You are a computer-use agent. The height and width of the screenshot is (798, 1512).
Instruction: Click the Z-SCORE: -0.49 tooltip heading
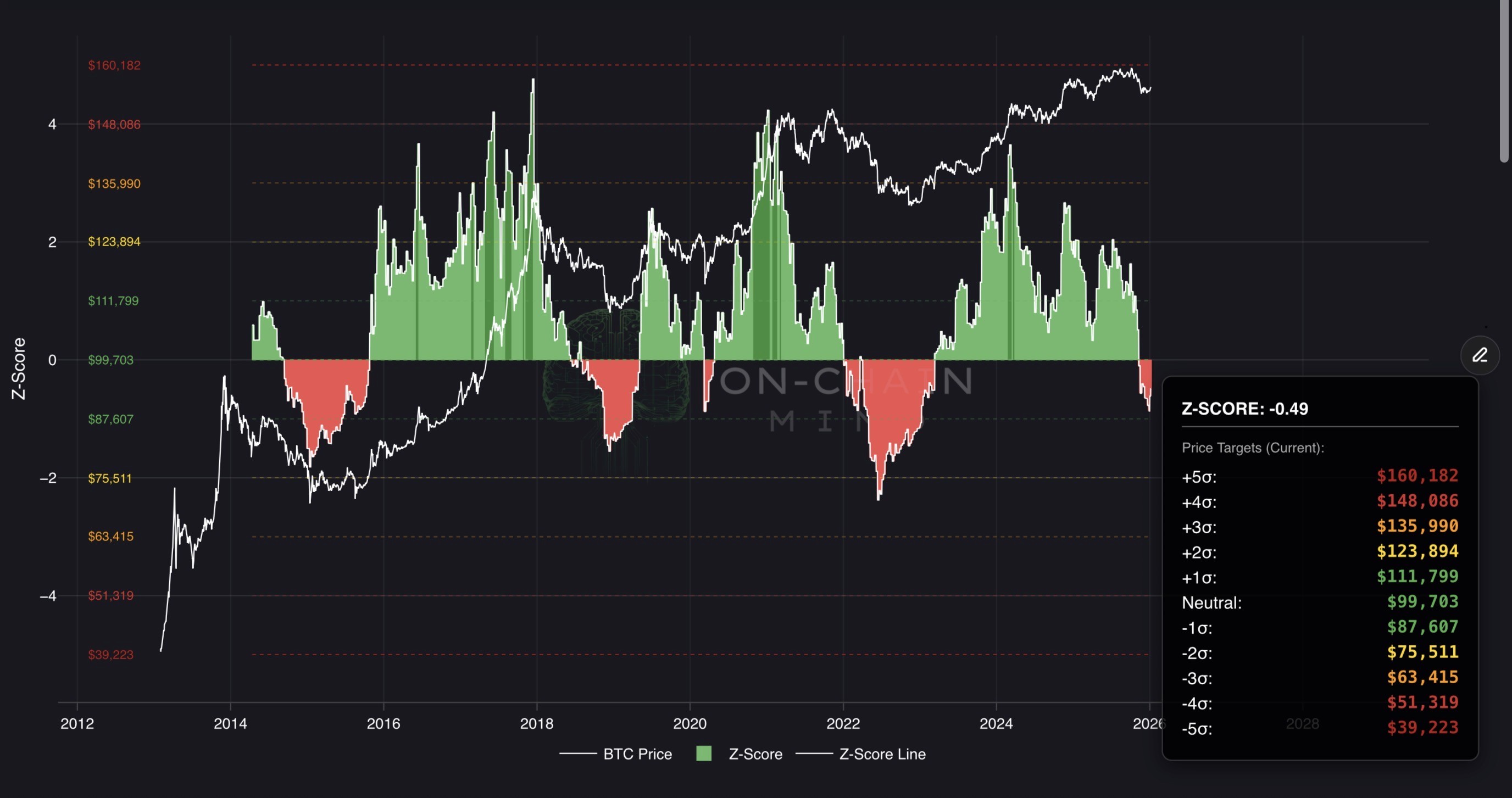pyautogui.click(x=1244, y=409)
